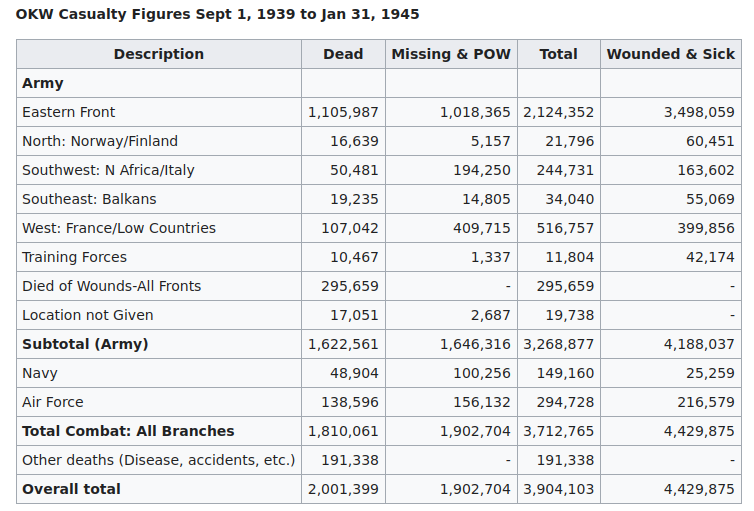Viewport: 754px width, 511px height.
Task: Select the Army section heading row
Action: pos(43,83)
